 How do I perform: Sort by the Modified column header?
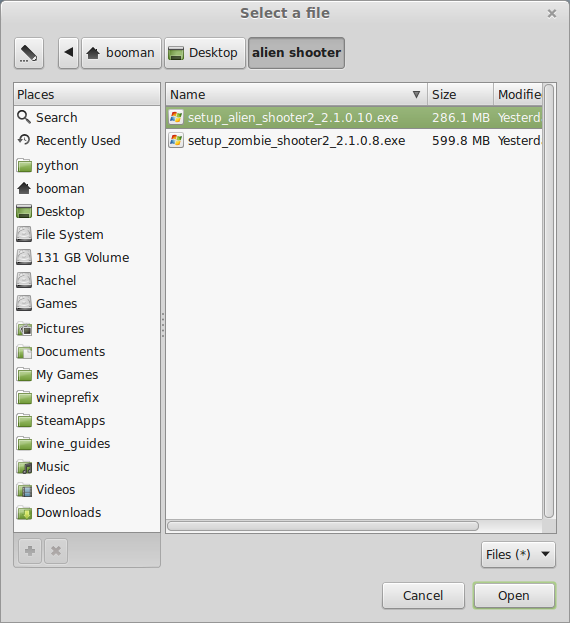(x=518, y=95)
